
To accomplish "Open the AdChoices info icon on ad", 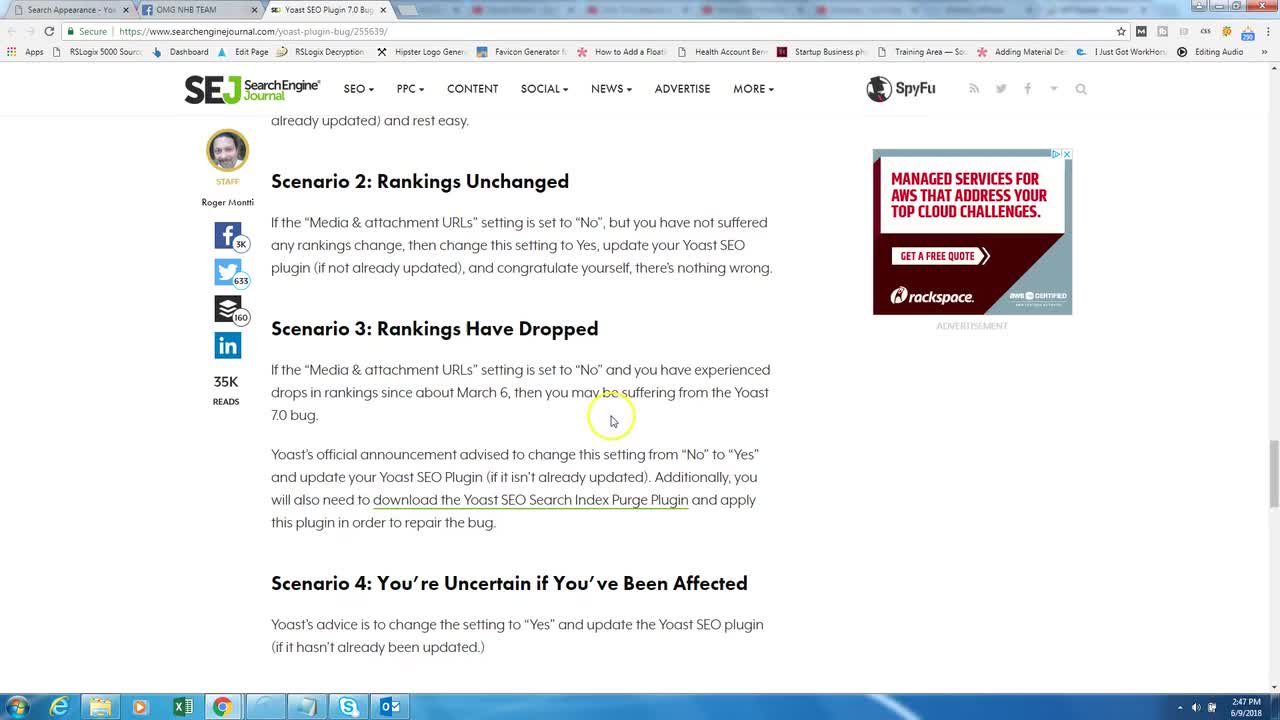I will pyautogui.click(x=1056, y=154).
